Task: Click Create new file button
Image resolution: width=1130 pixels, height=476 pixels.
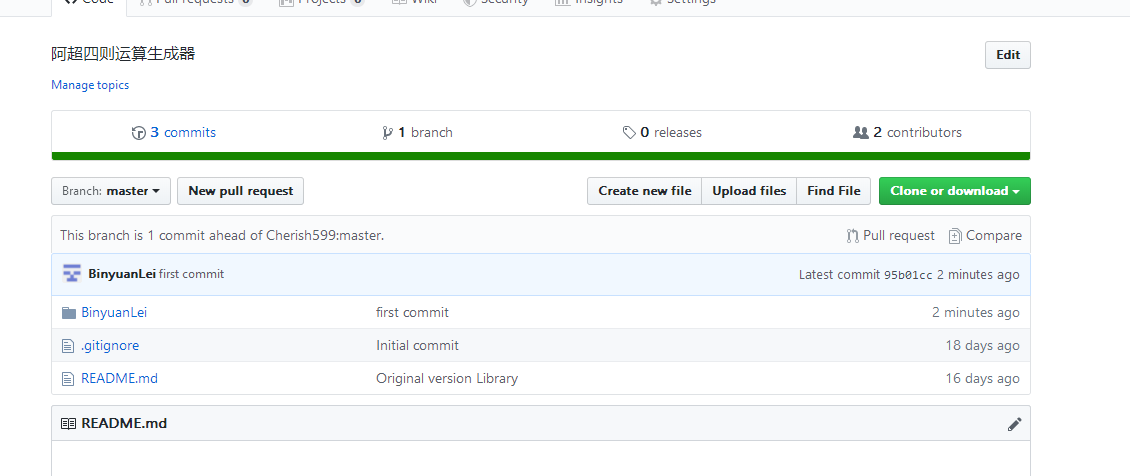Action: (644, 191)
